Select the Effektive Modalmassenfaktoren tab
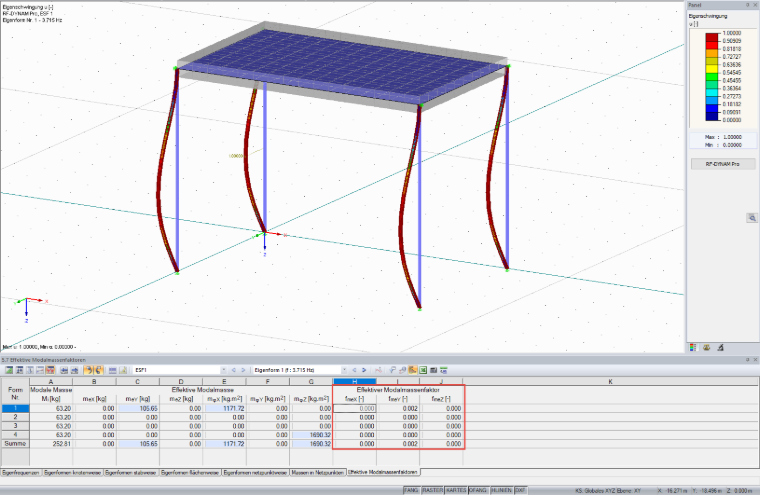This screenshot has height=495, width=760. click(383, 472)
